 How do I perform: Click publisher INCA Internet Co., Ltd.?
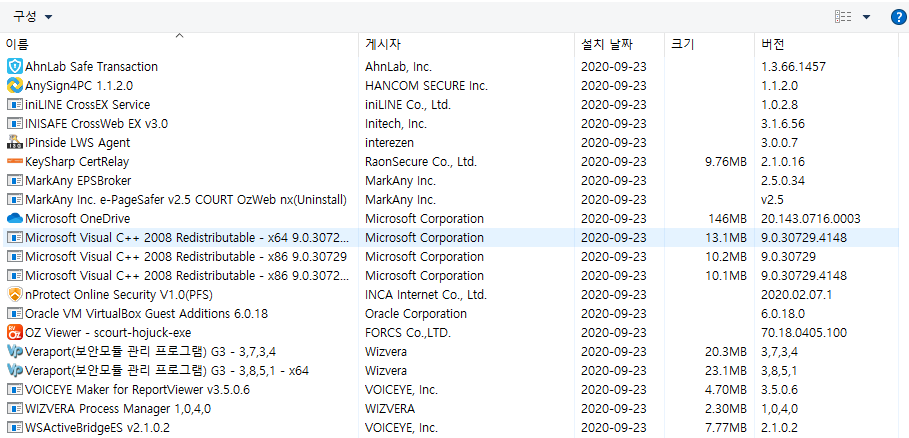tap(426, 295)
